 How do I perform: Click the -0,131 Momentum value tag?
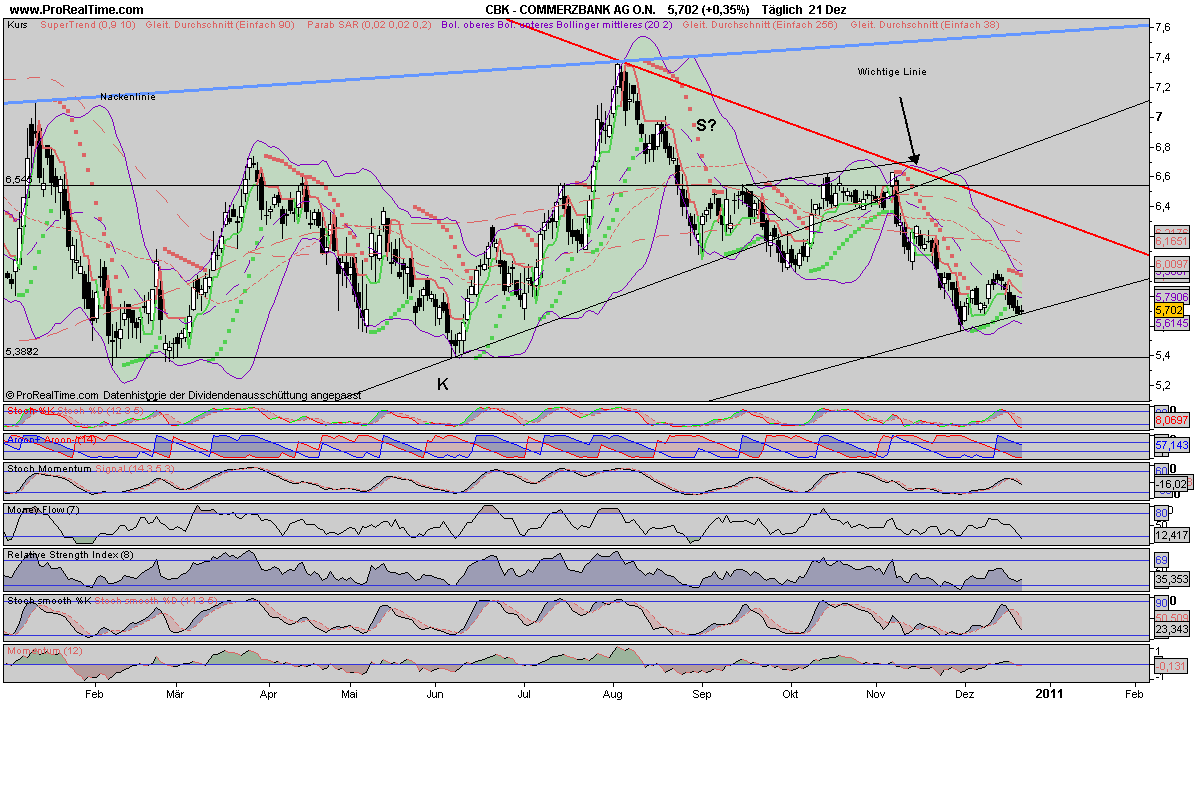1169,665
